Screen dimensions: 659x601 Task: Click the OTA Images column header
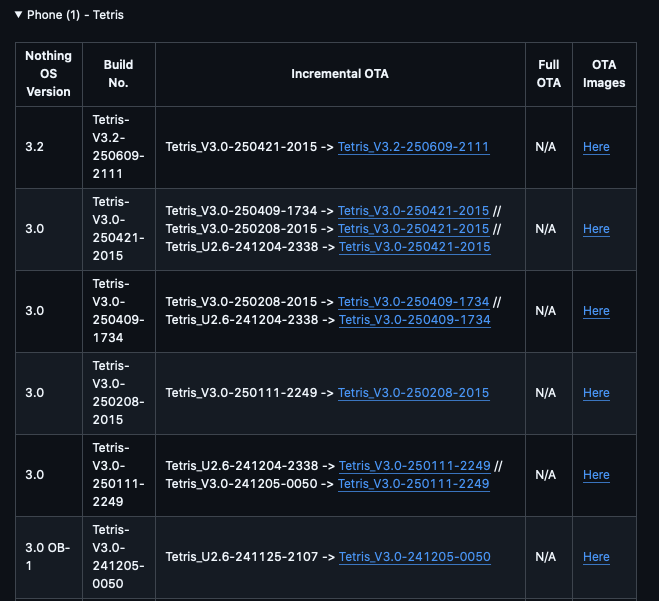604,74
